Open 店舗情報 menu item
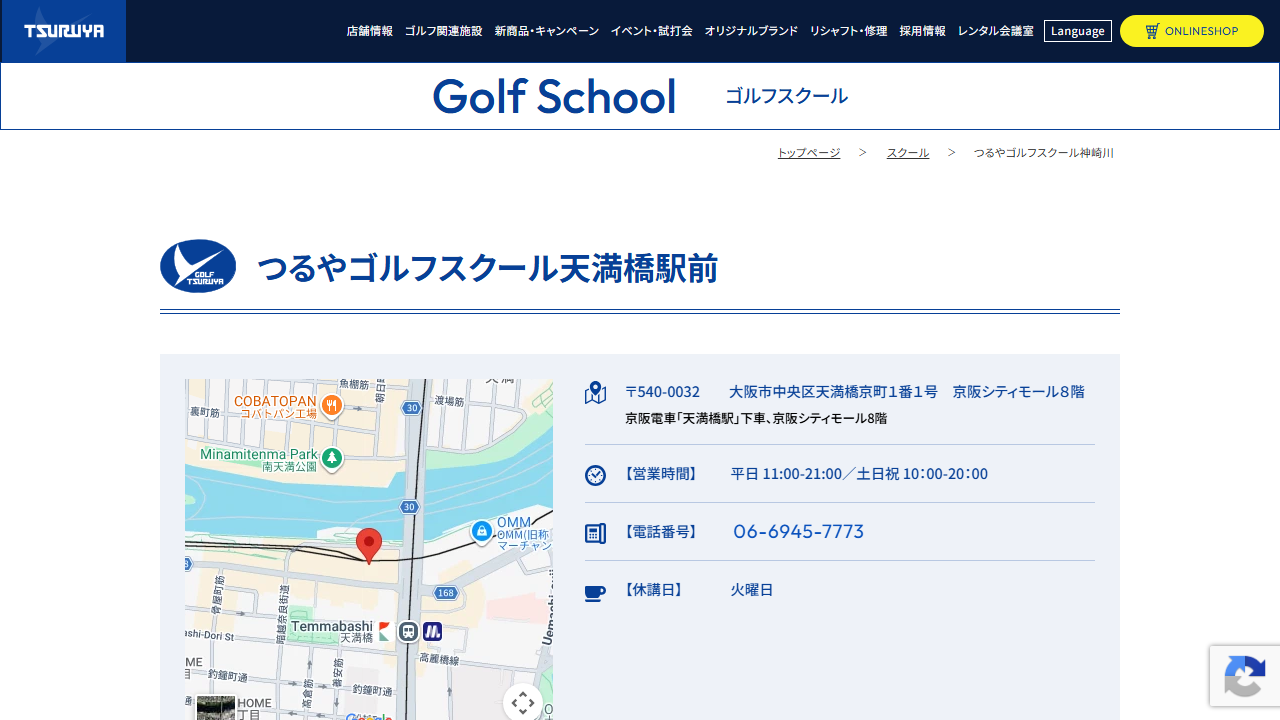The image size is (1280, 720). [370, 31]
